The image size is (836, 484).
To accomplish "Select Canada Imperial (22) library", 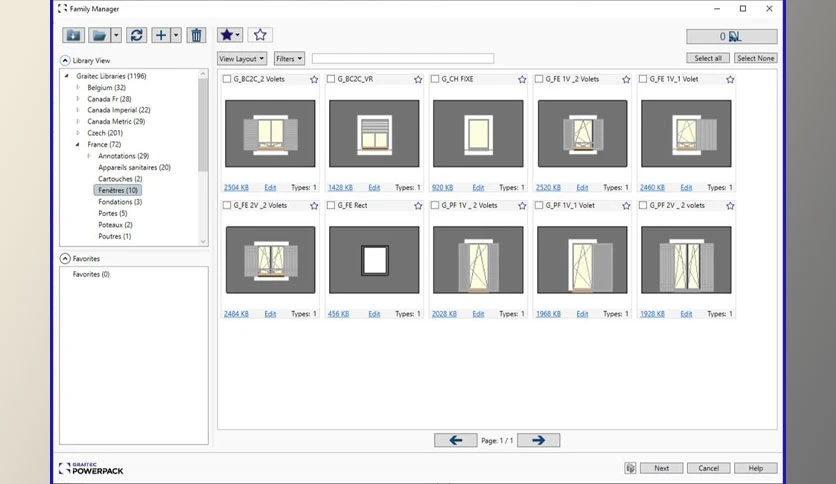I will 119,110.
